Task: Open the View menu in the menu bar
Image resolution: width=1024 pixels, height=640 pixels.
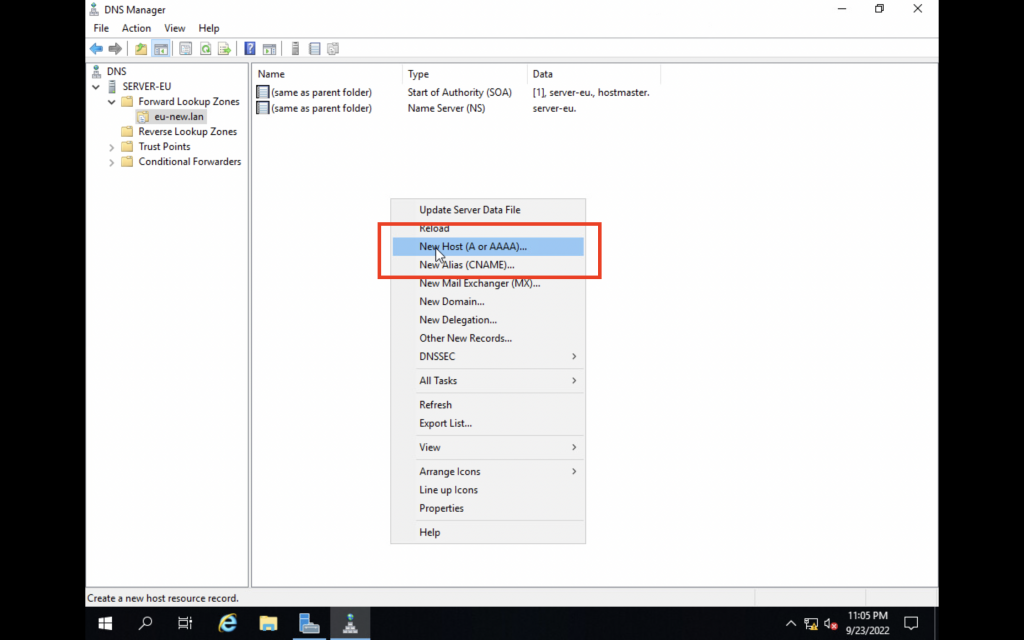Action: 174,28
